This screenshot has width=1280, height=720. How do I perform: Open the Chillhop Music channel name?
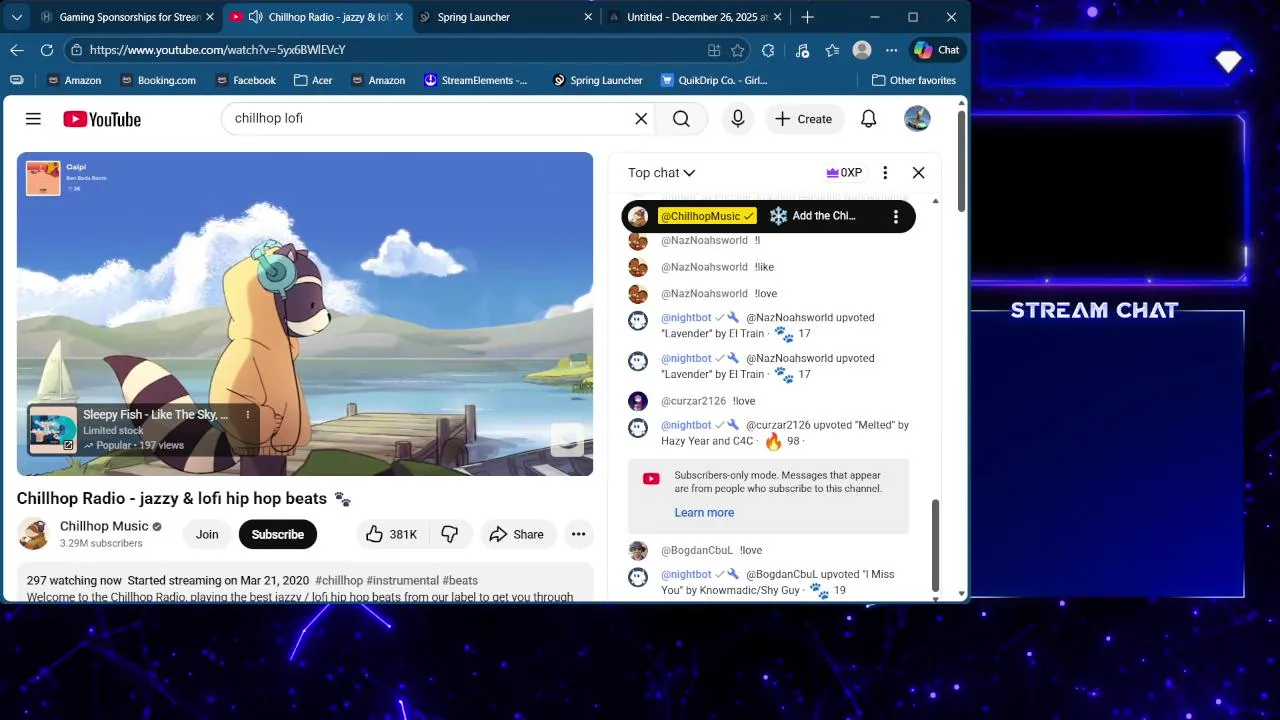click(x=104, y=526)
